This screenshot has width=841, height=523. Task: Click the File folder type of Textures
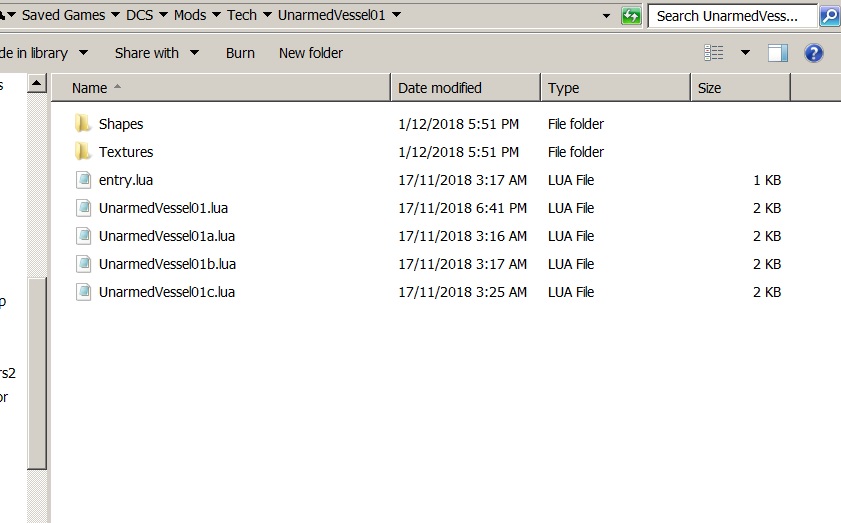coord(576,152)
